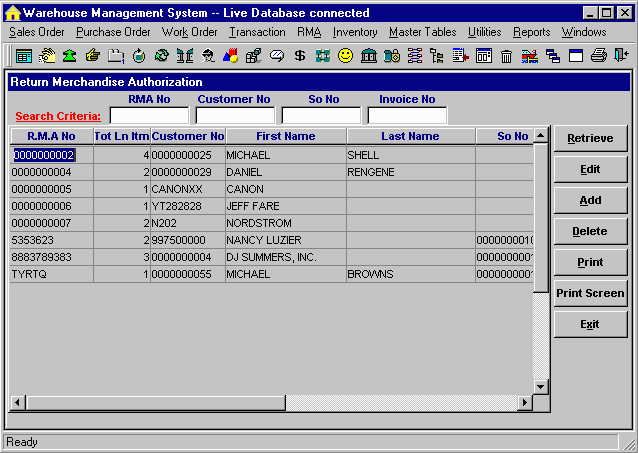
Task: Click the printer icon in toolbar
Action: tap(598, 56)
